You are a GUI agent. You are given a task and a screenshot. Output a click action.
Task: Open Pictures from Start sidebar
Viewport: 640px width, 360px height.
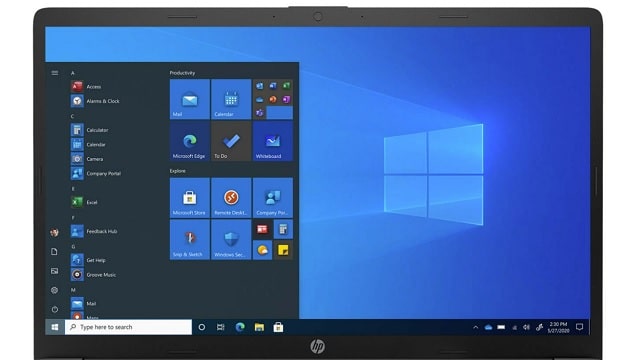54,271
